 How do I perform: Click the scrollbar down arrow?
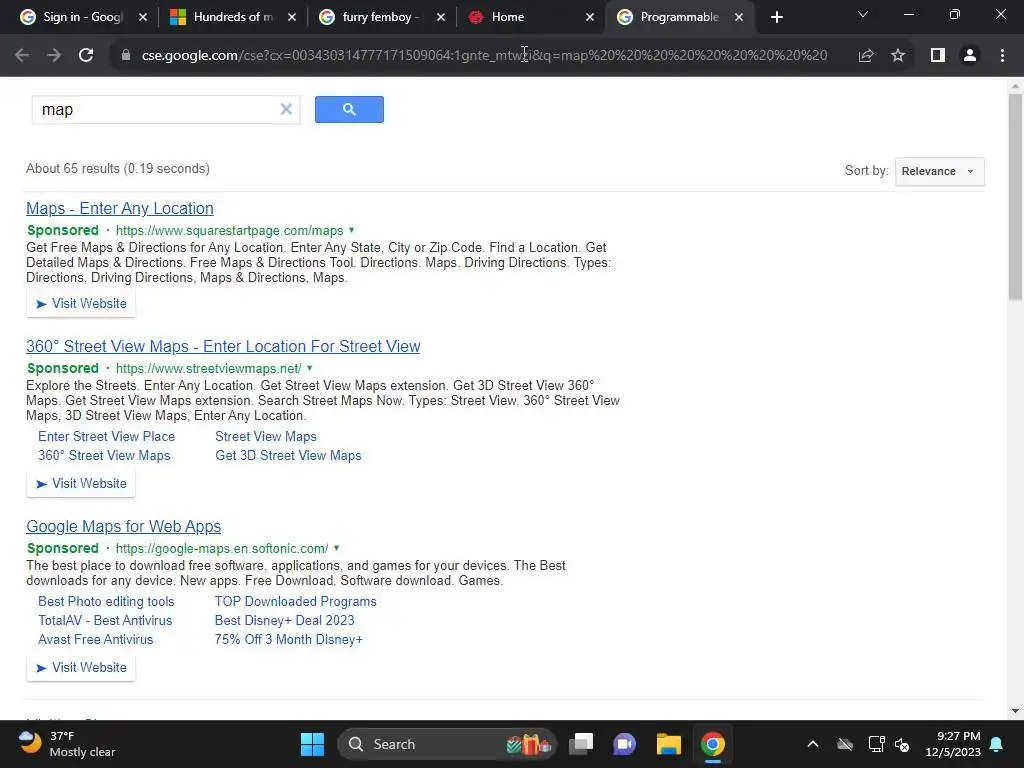pyautogui.click(x=1015, y=711)
